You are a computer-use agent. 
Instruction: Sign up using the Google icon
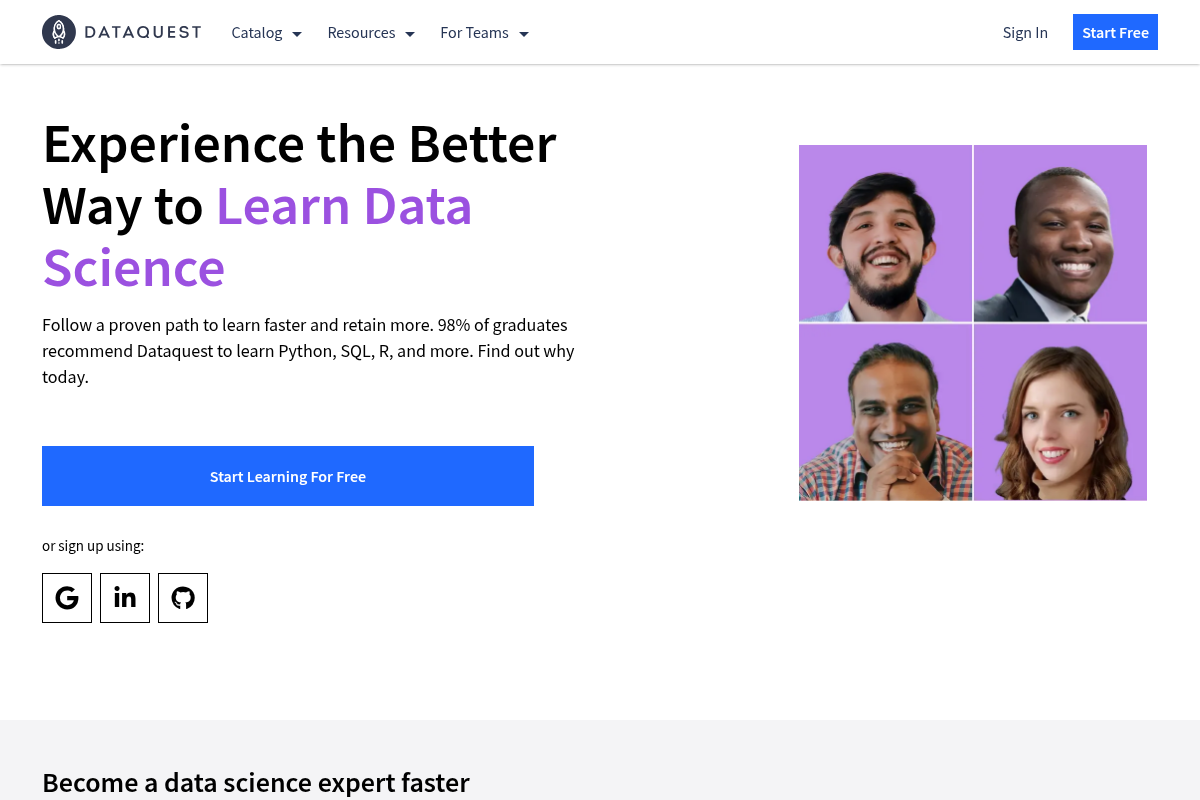coord(67,598)
